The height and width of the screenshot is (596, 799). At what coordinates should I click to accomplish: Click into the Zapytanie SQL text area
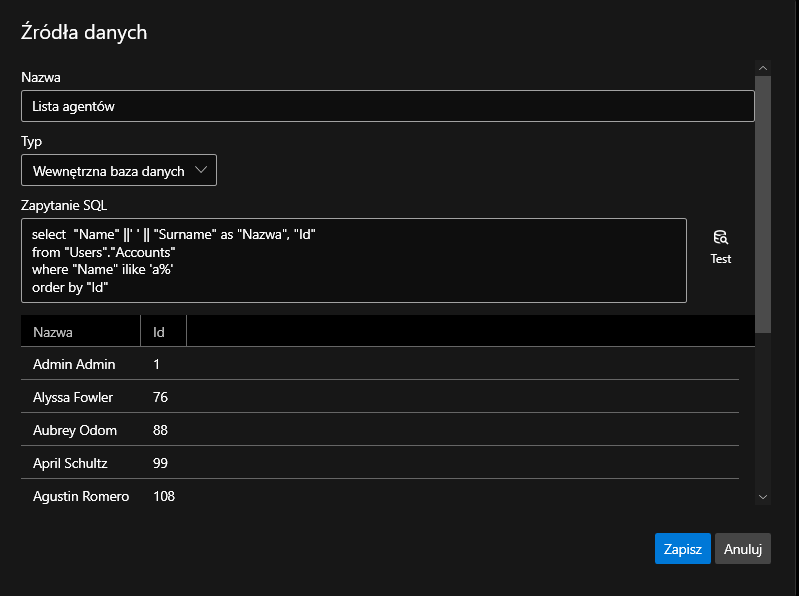(354, 260)
